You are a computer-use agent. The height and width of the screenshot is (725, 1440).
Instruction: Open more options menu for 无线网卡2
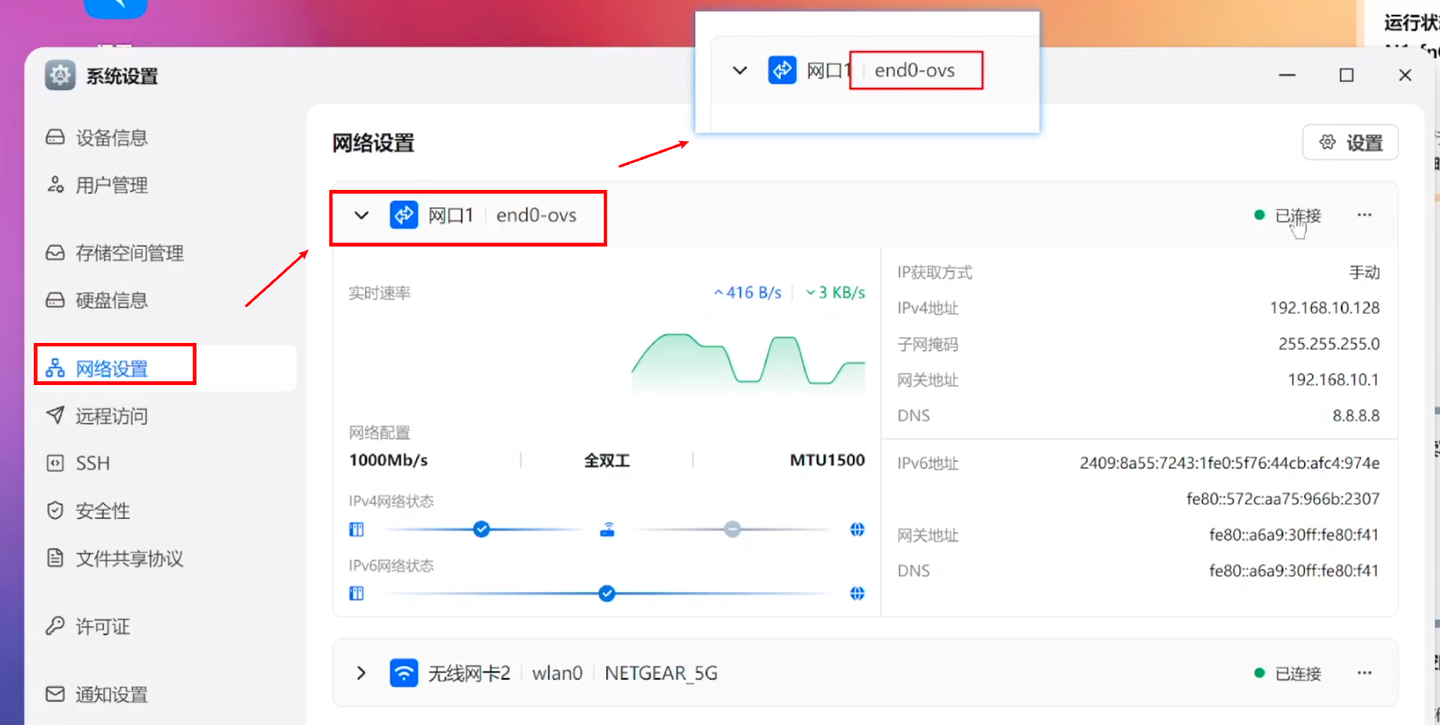(x=1364, y=673)
